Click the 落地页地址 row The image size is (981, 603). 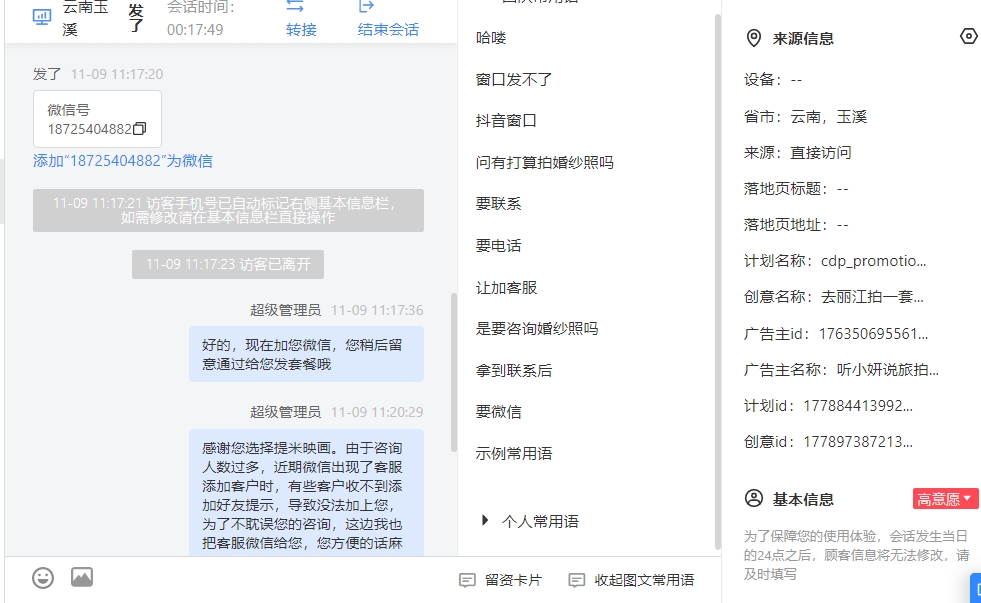tap(796, 225)
